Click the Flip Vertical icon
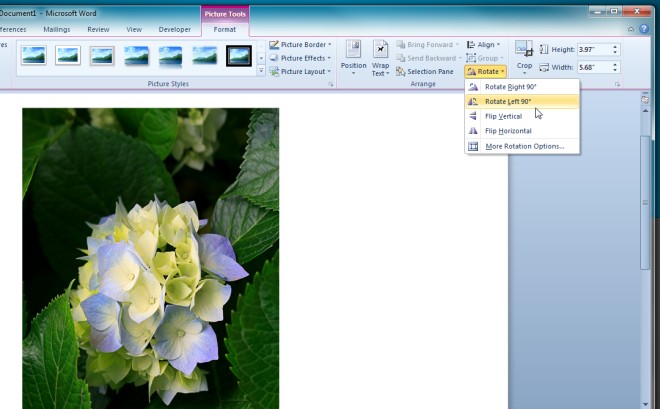This screenshot has width=660, height=409. [474, 116]
